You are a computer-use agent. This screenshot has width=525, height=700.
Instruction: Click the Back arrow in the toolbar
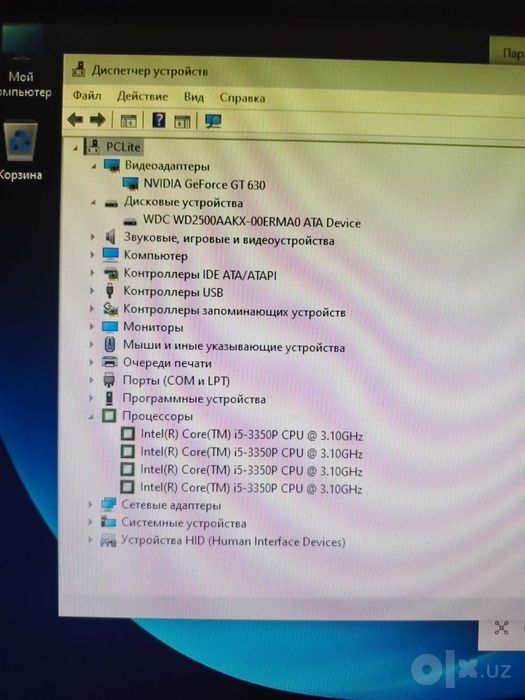coord(75,120)
